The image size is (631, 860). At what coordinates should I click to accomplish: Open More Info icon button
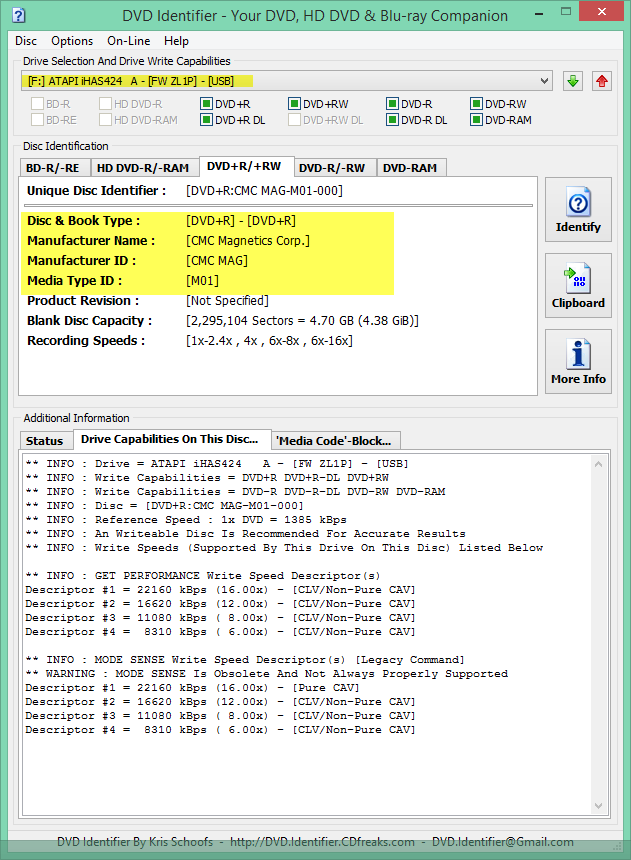(x=578, y=362)
